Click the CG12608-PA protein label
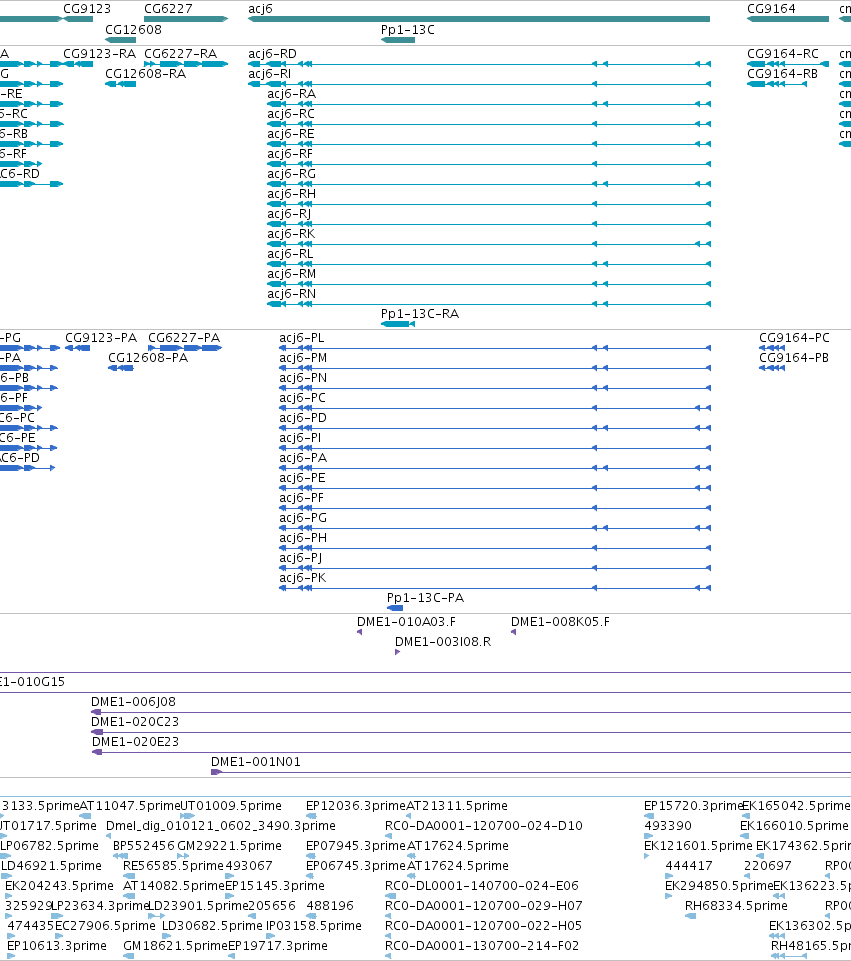Viewport: 851px width, 961px height. (x=148, y=358)
